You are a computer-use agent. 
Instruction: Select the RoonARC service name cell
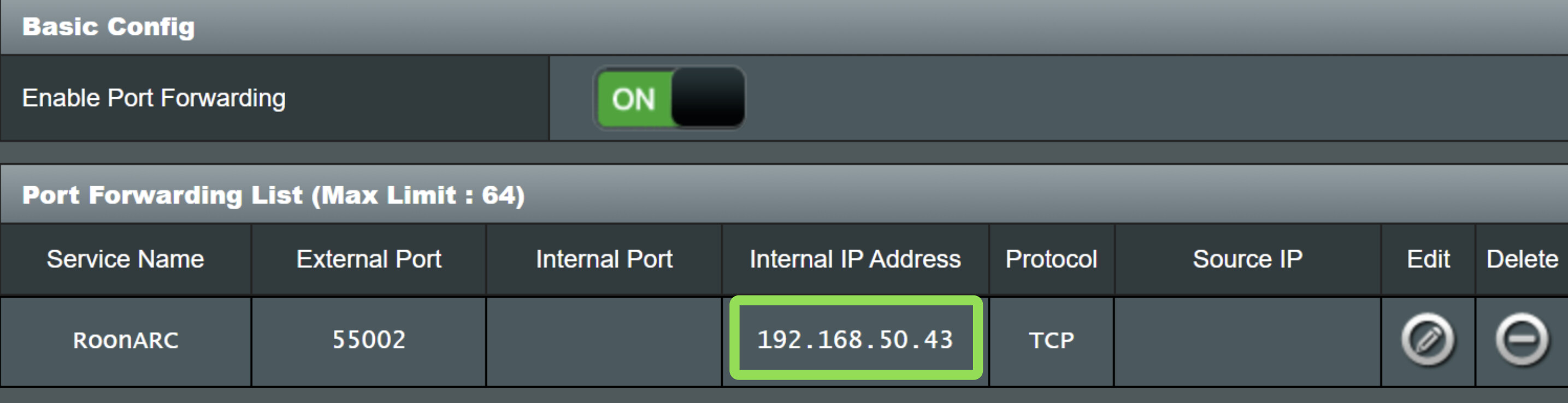click(126, 340)
